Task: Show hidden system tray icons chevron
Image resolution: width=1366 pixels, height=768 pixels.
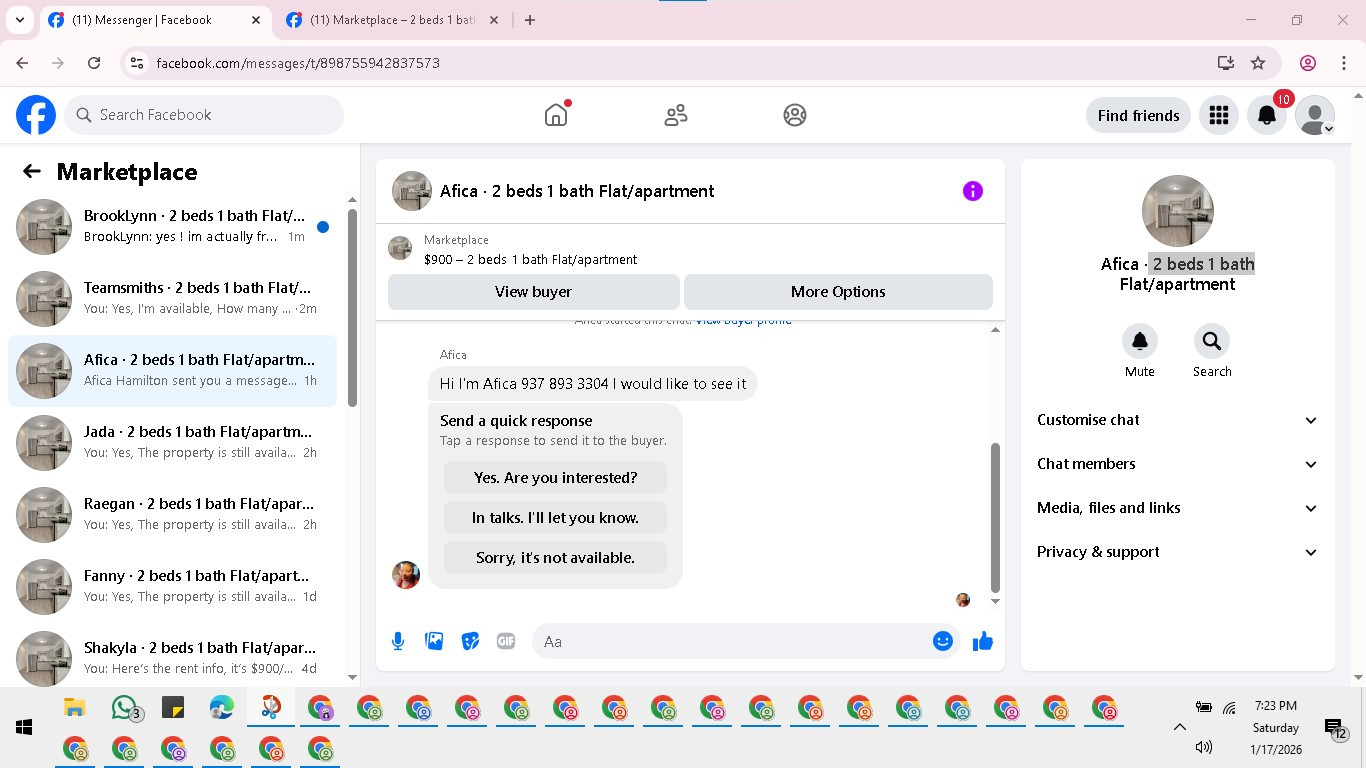Action: [x=1179, y=727]
